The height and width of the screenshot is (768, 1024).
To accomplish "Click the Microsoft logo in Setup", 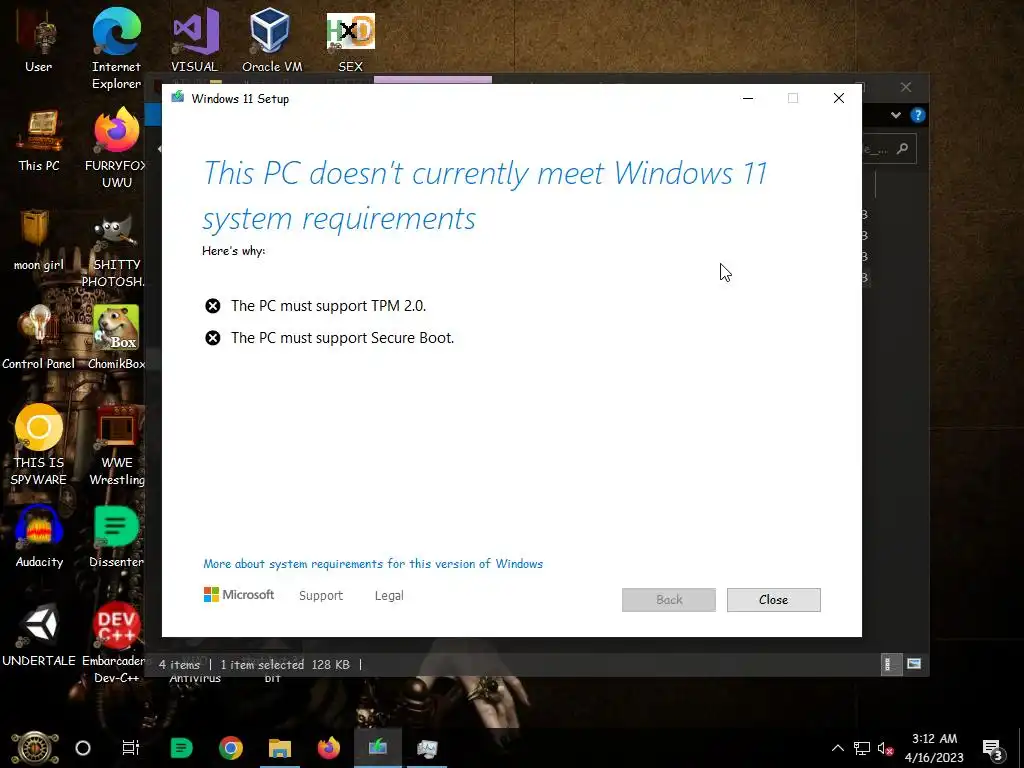I will (x=239, y=595).
